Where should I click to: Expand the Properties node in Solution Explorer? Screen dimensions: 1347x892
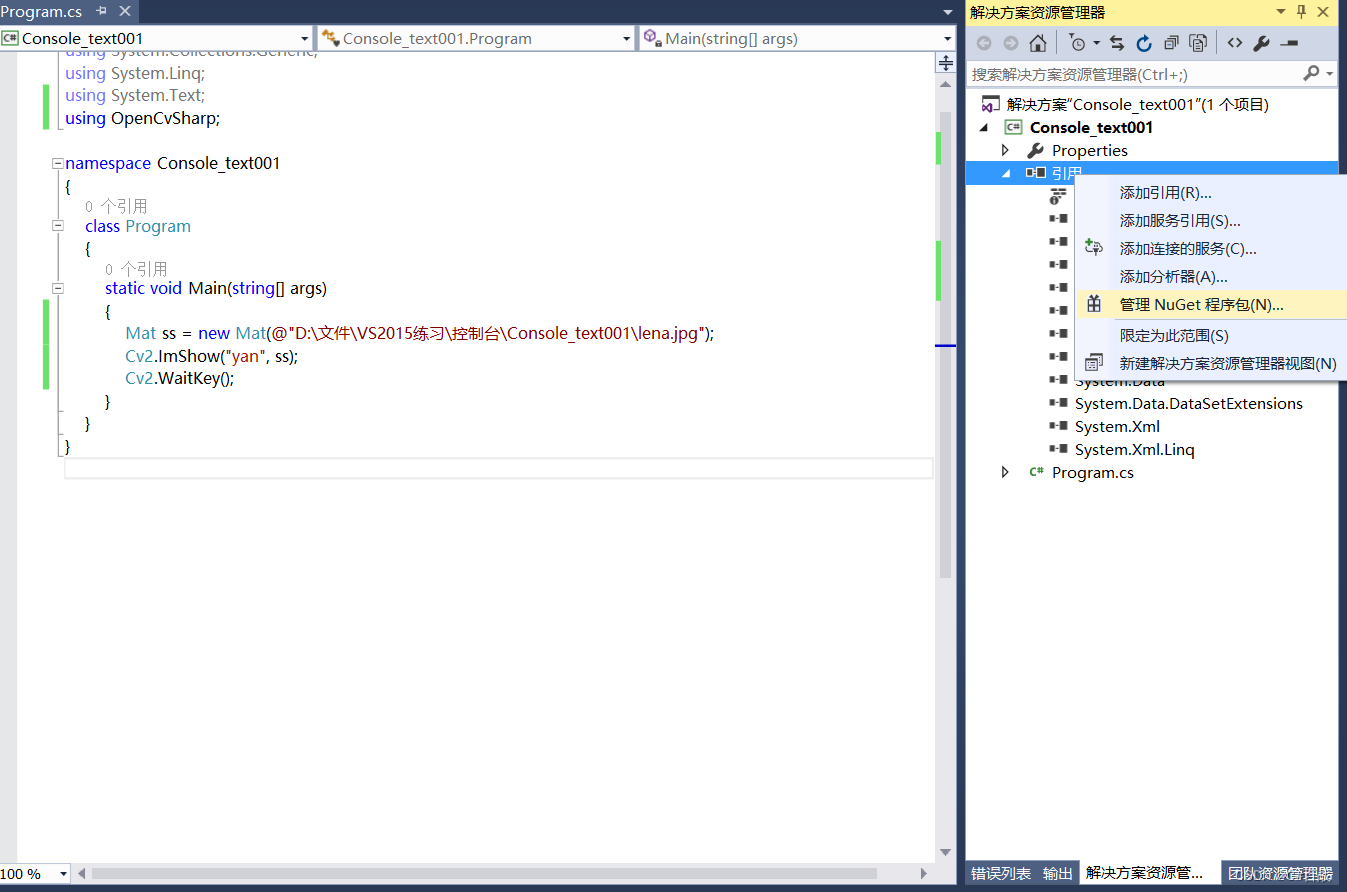click(1005, 149)
